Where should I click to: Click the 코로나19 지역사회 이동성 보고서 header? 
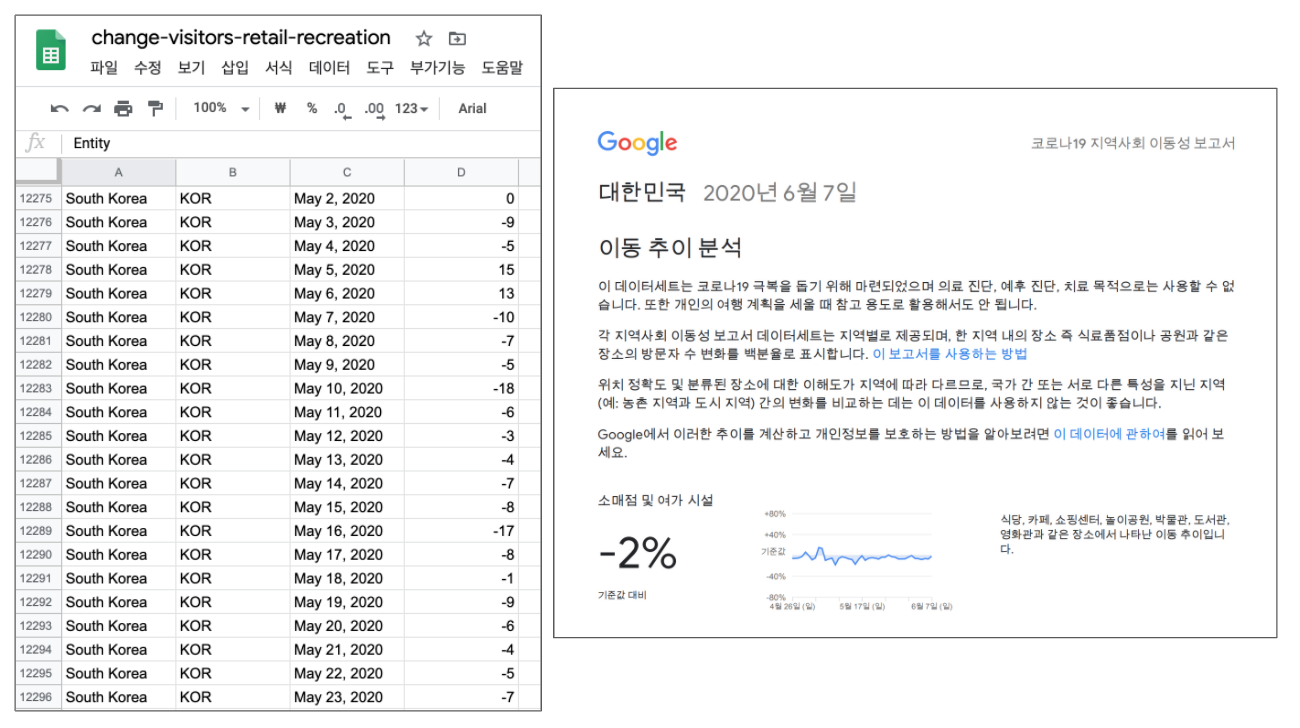pos(1133,143)
